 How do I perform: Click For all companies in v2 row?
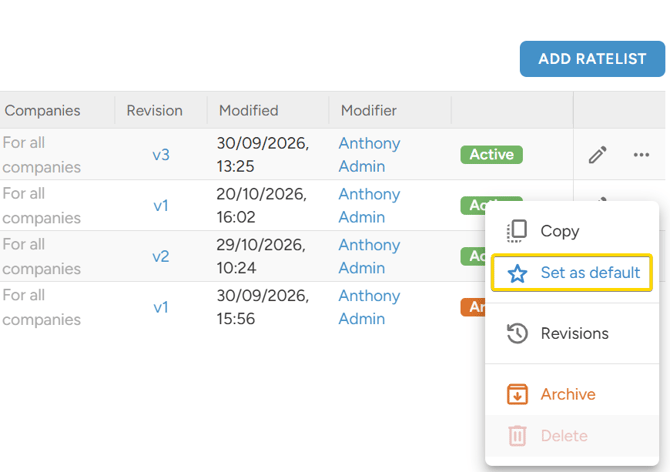click(x=41, y=256)
